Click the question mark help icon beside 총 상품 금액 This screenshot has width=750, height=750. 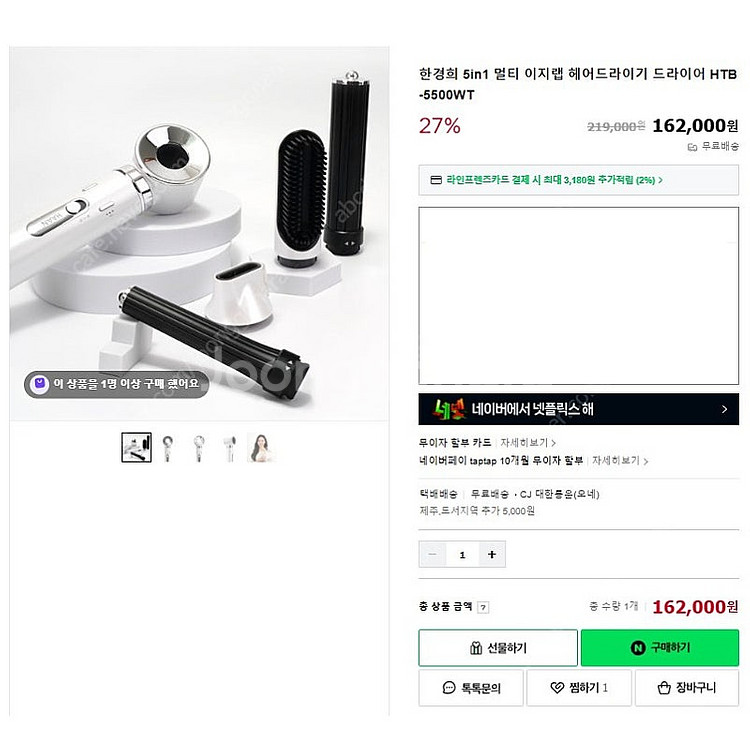[x=484, y=607]
